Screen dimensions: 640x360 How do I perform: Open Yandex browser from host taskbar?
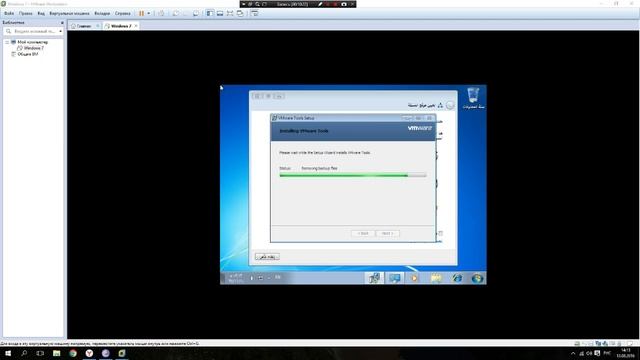pyautogui.click(x=89, y=353)
